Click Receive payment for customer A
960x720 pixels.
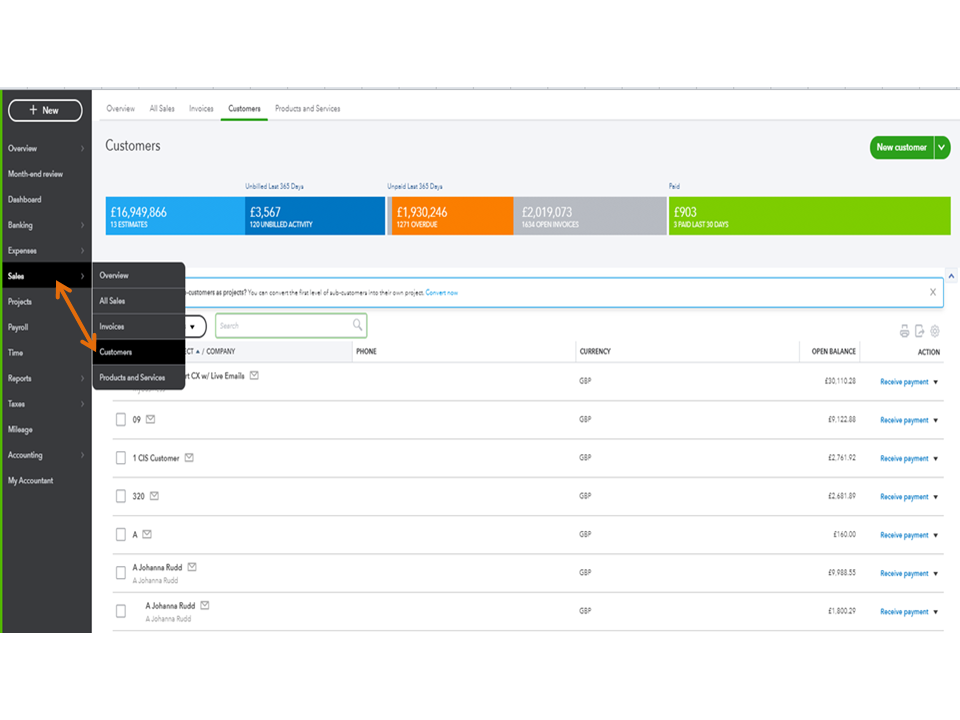pos(904,536)
